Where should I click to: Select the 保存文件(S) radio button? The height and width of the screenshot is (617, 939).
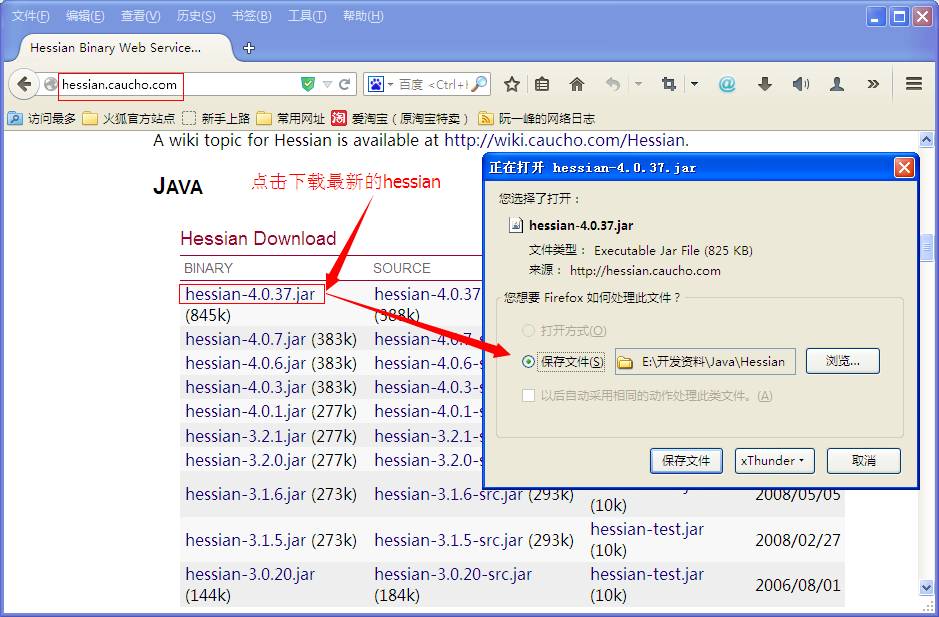click(x=528, y=362)
